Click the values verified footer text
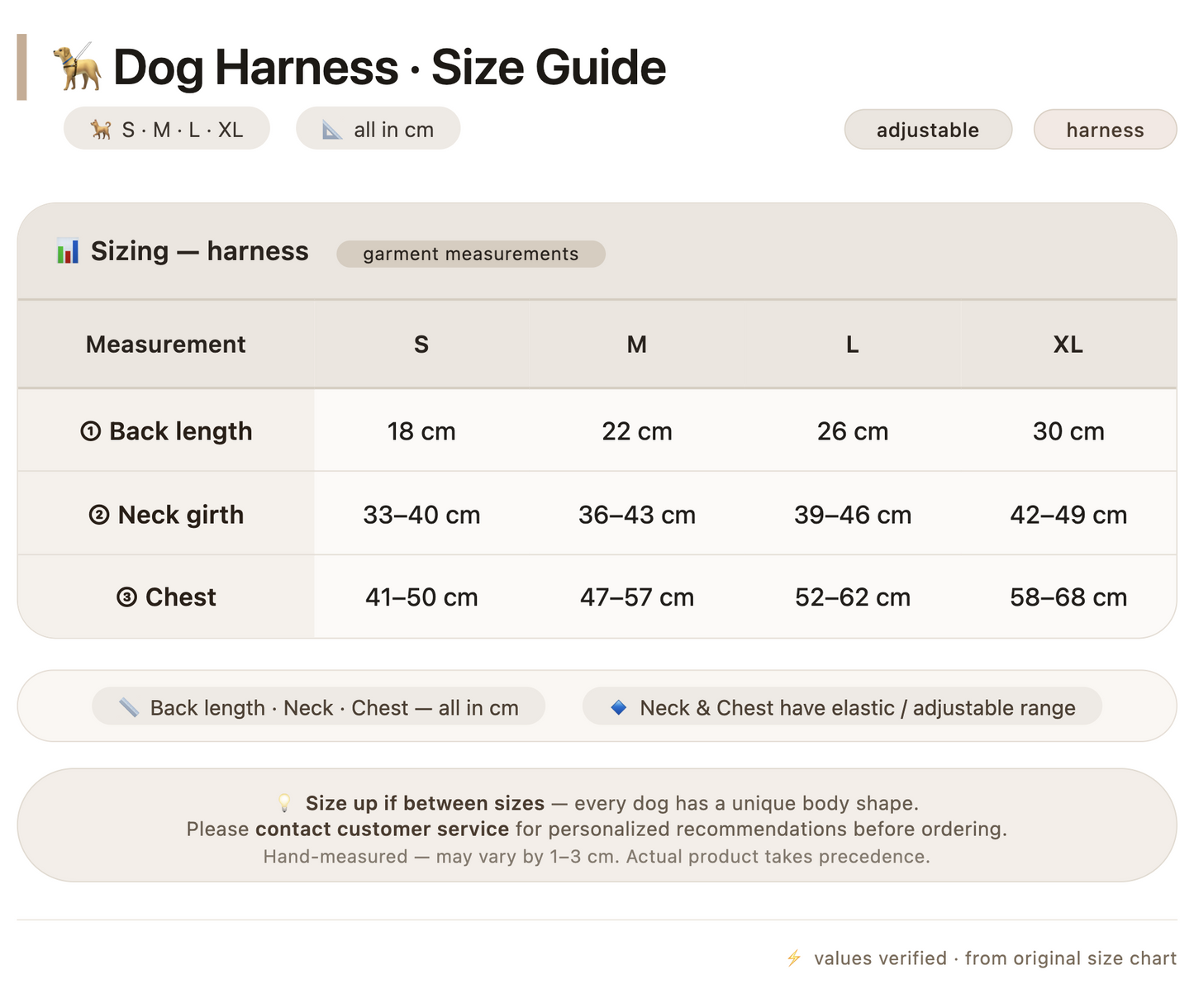 coord(995,958)
